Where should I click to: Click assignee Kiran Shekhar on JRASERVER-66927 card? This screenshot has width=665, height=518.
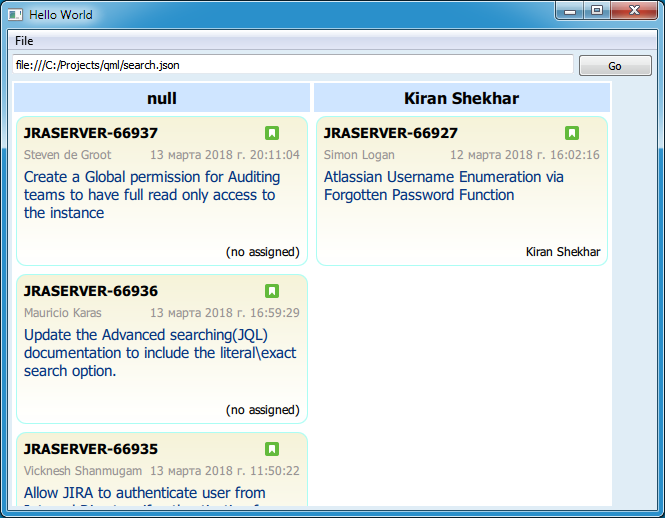click(x=563, y=252)
